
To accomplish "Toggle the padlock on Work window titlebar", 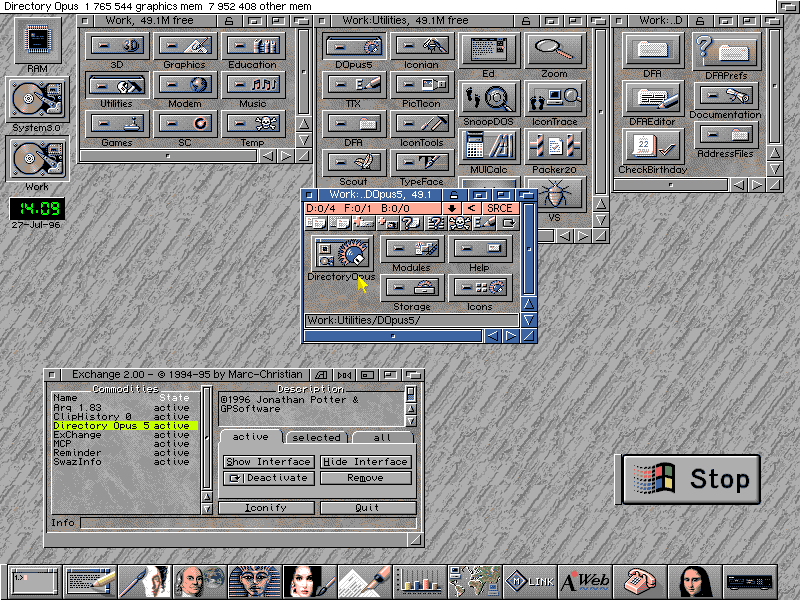I will click(x=229, y=21).
